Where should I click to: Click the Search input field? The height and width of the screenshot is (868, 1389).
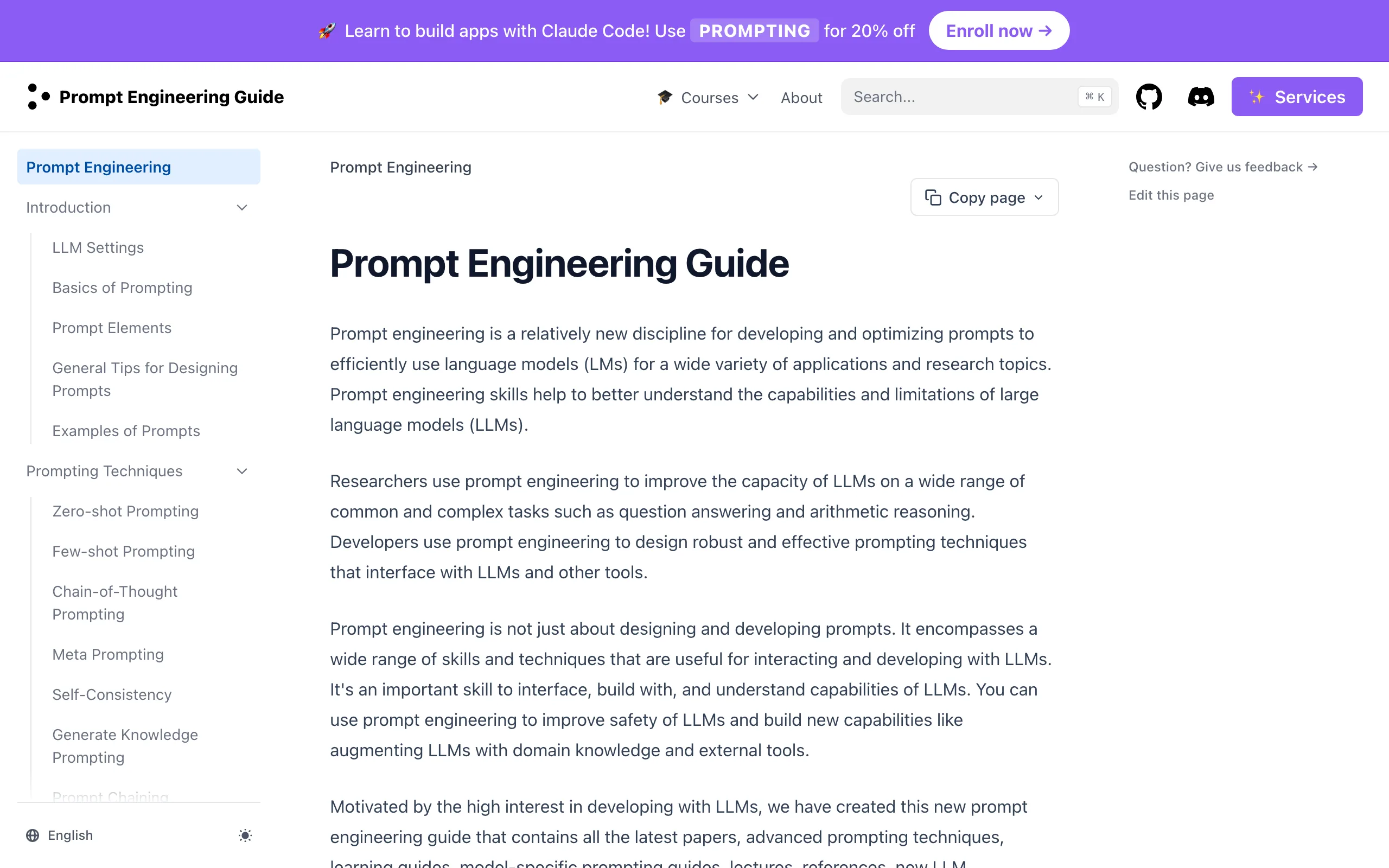[x=979, y=97]
